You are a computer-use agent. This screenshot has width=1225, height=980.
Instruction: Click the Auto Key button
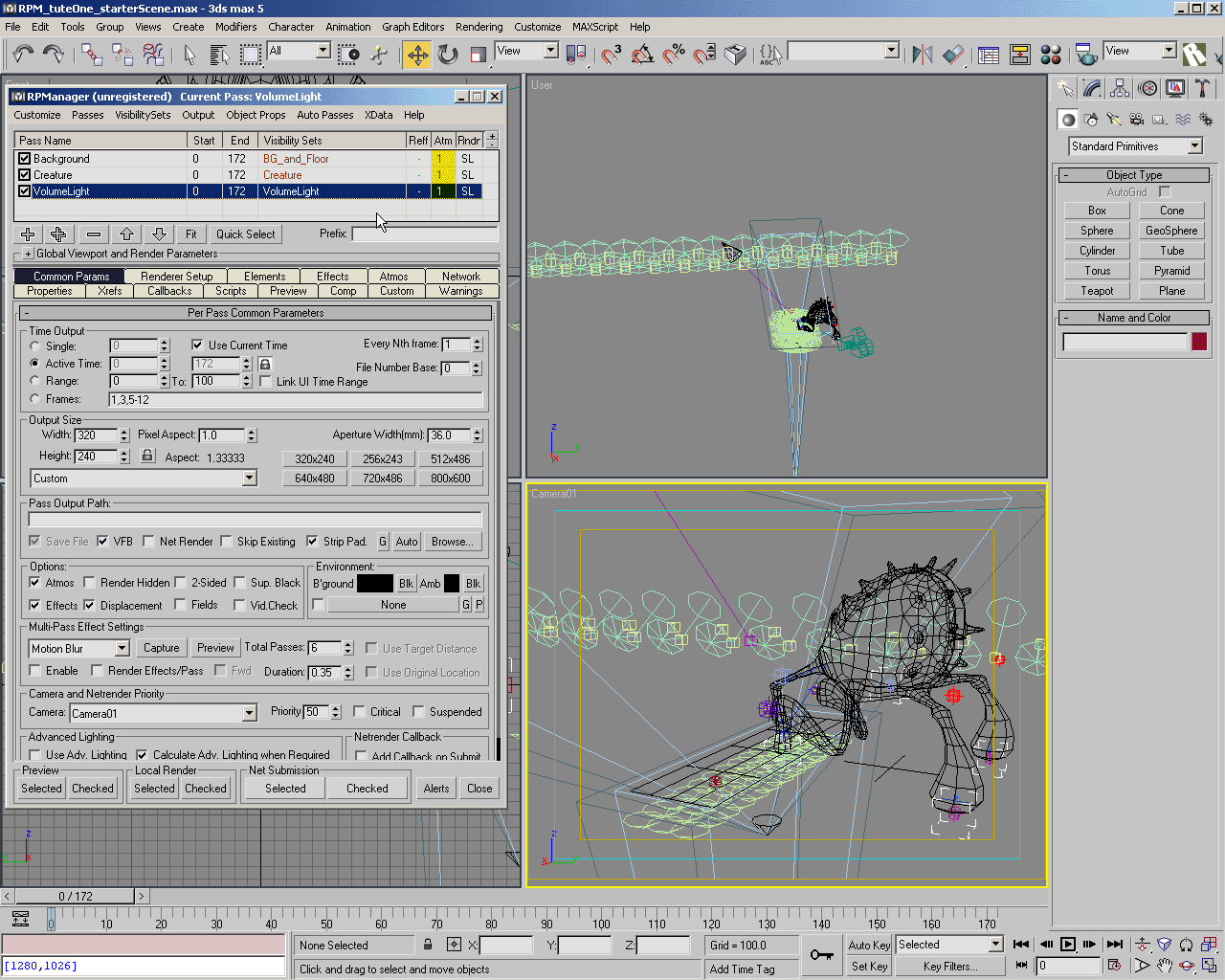coord(869,945)
